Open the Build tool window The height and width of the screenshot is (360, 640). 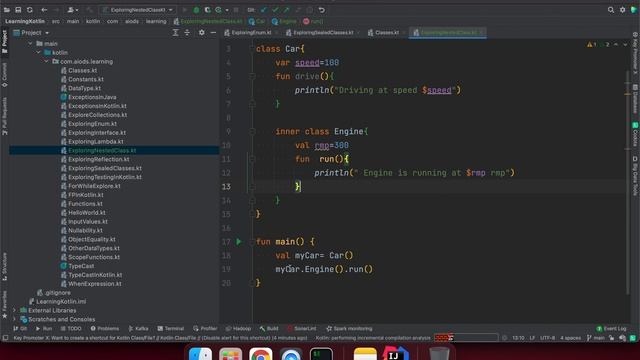pyautogui.click(x=269, y=329)
